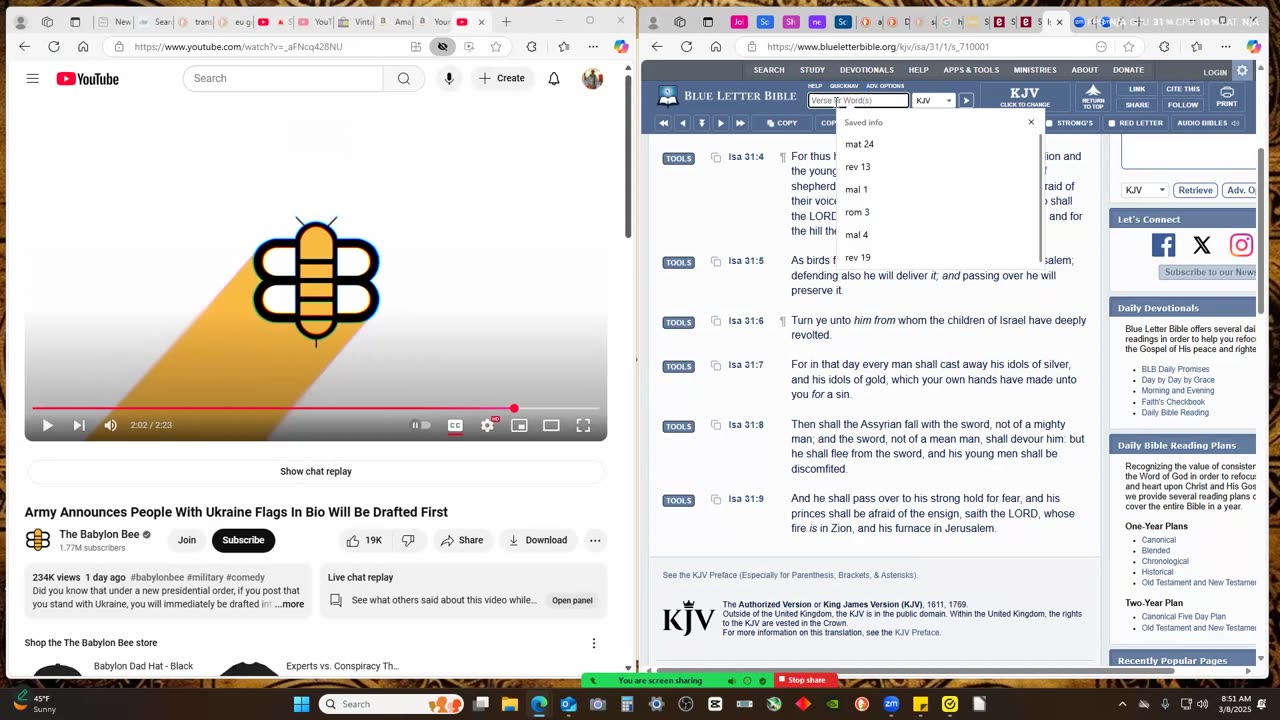
Task: Click KJV Click to Change button
Action: [1025, 97]
